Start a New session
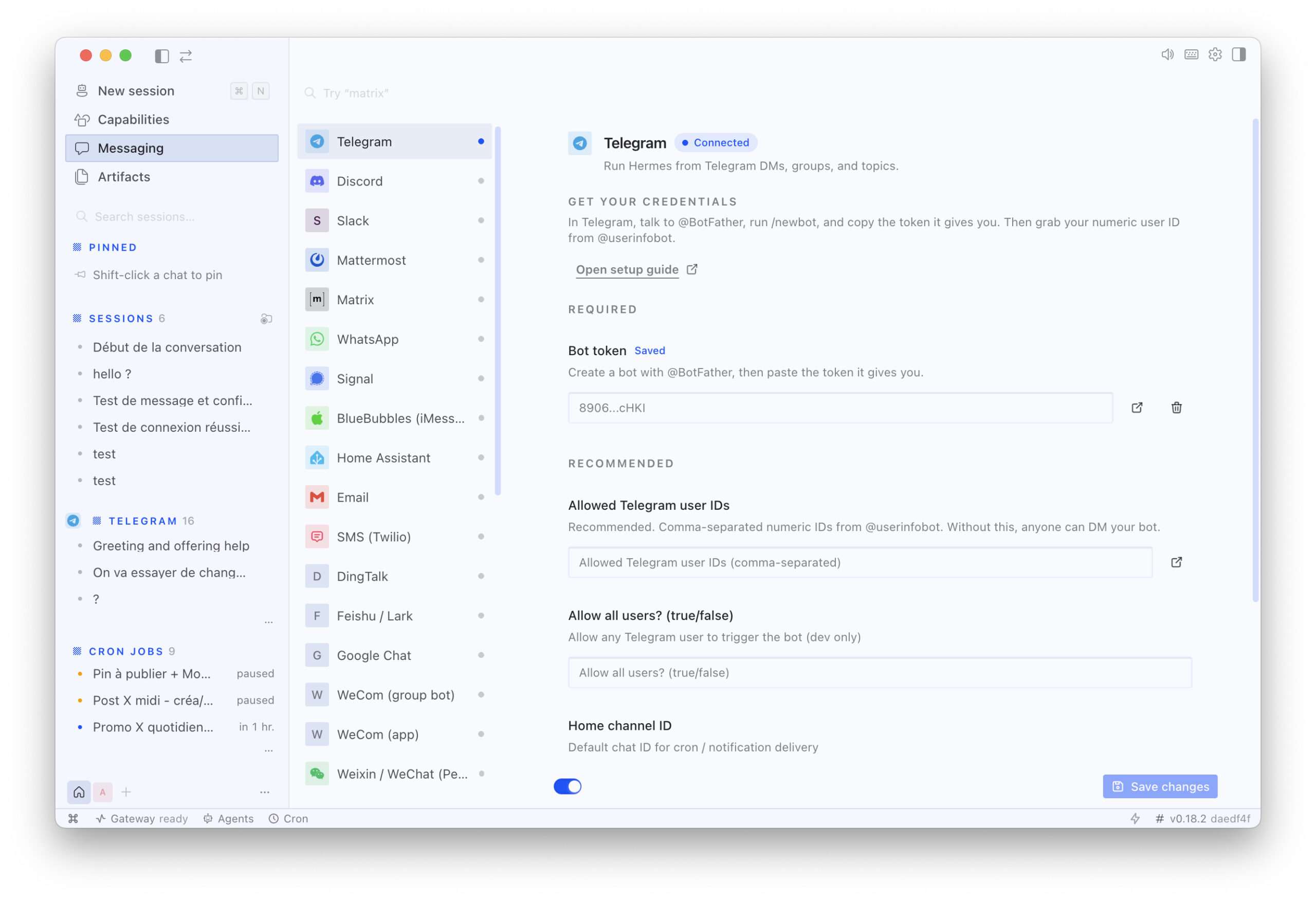Screen dimensions: 1316x901 [x=172, y=91]
